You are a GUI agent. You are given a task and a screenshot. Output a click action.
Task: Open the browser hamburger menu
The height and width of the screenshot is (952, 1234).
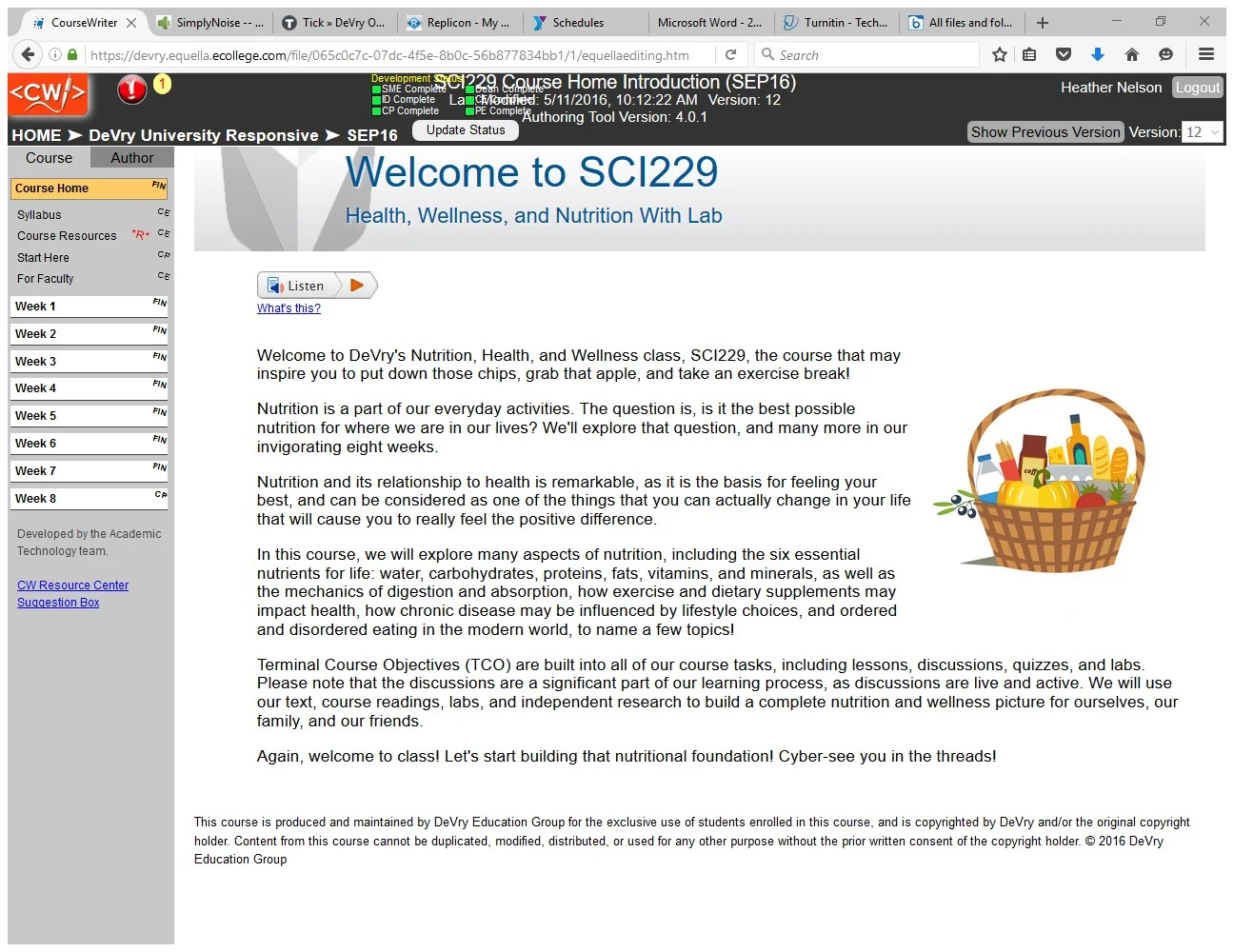click(x=1205, y=54)
